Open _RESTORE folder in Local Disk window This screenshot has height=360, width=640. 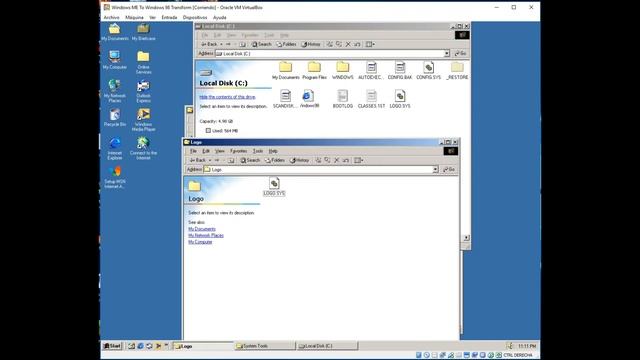tap(457, 70)
